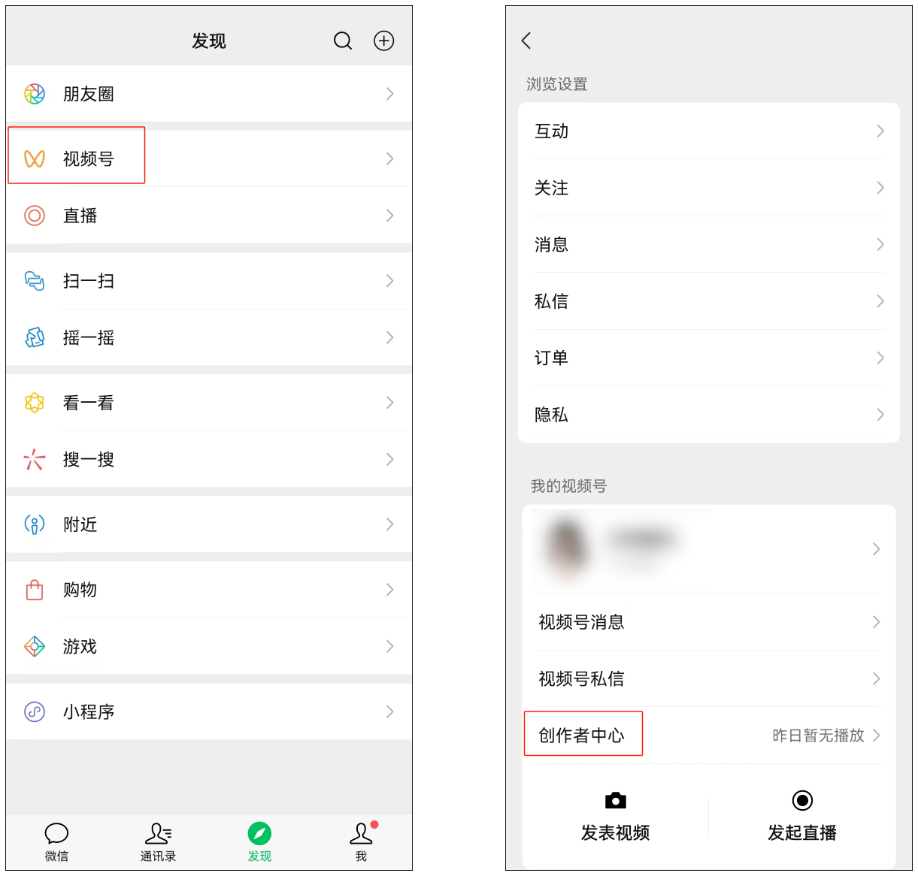
Task: Switch to the 发现 discover tab
Action: click(x=259, y=842)
